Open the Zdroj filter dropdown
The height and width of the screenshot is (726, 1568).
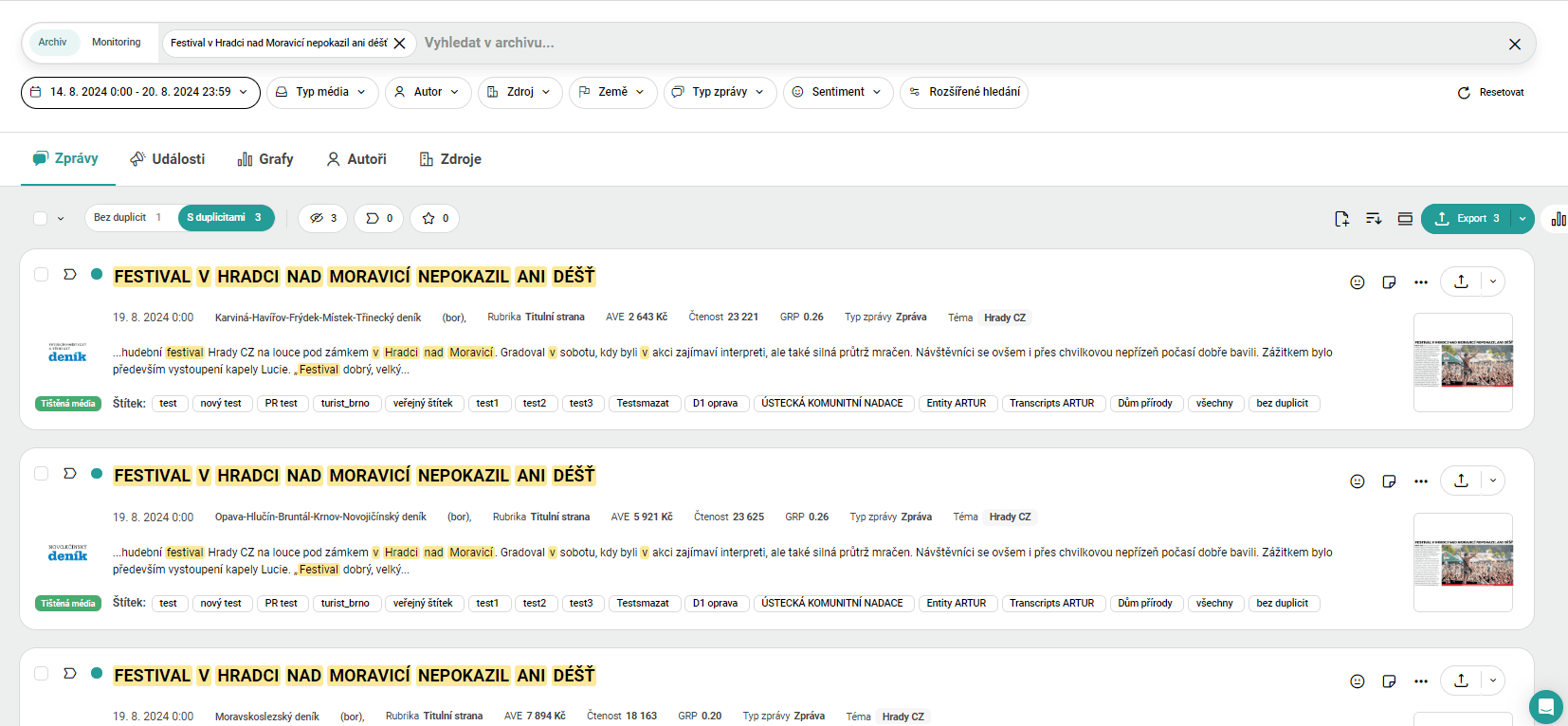click(520, 93)
